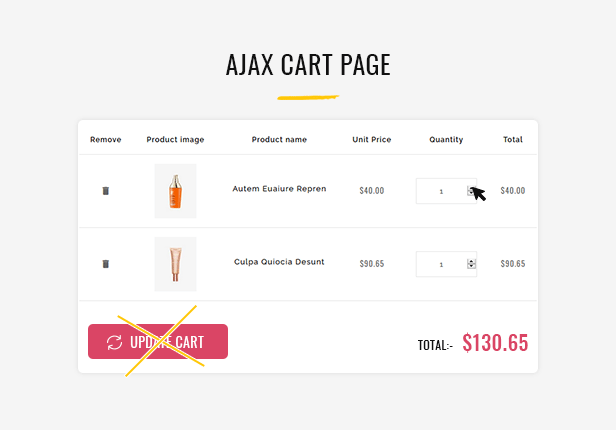Click the Update Cart button
The image size is (616, 430).
pyautogui.click(x=158, y=341)
